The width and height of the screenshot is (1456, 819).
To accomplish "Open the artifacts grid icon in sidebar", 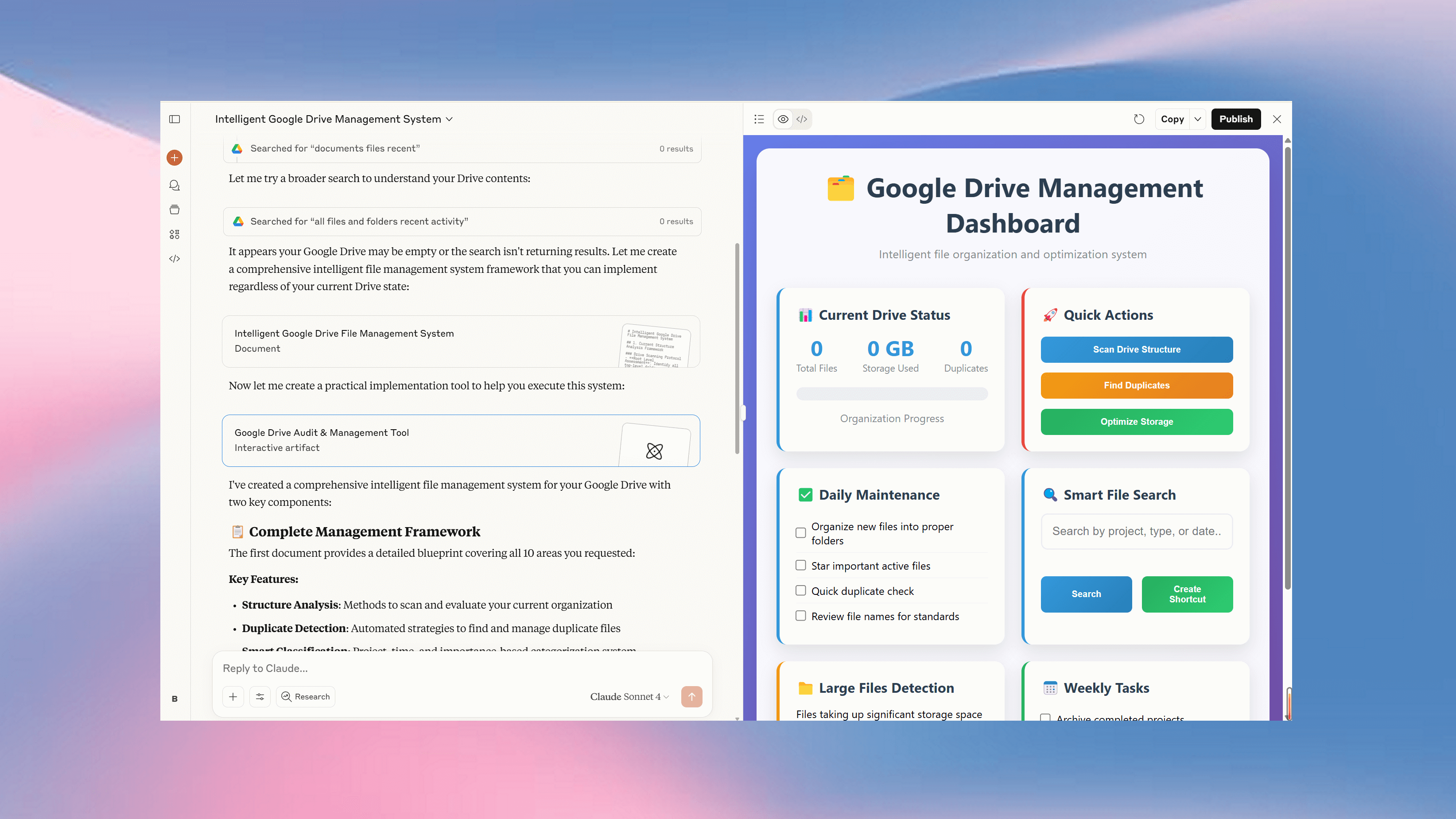I will [x=174, y=234].
